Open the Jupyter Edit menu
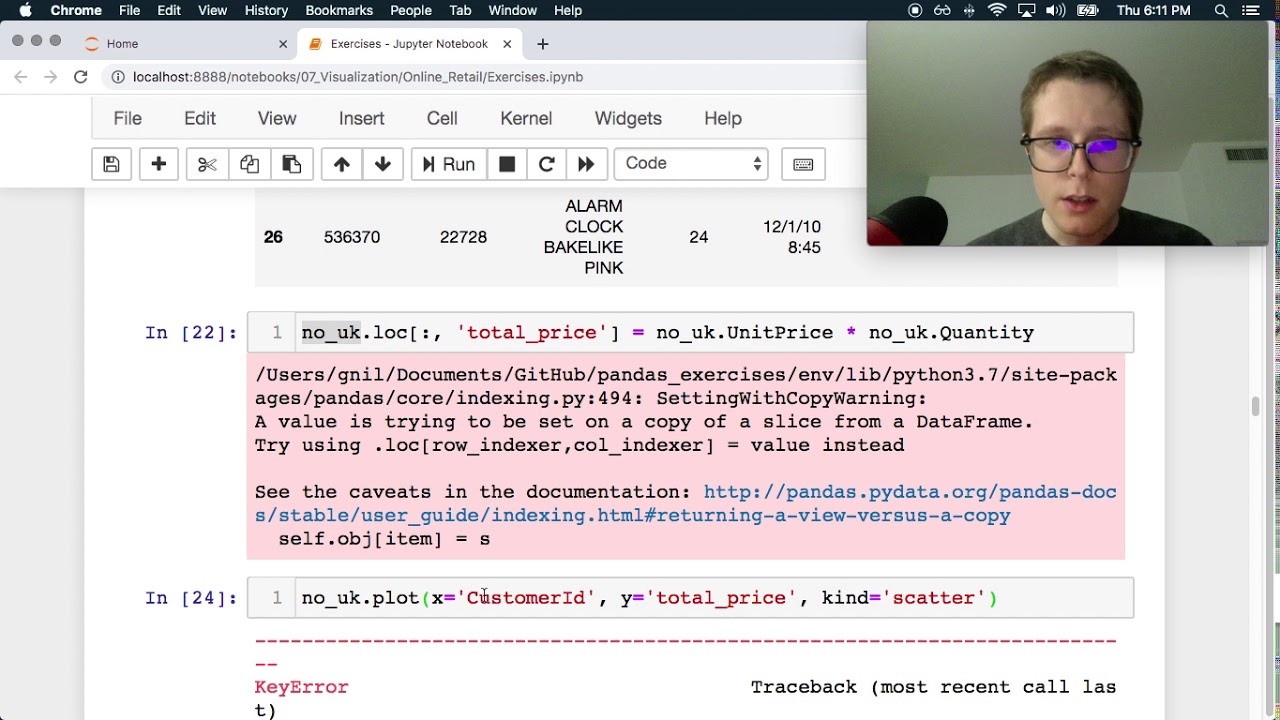 [x=200, y=118]
